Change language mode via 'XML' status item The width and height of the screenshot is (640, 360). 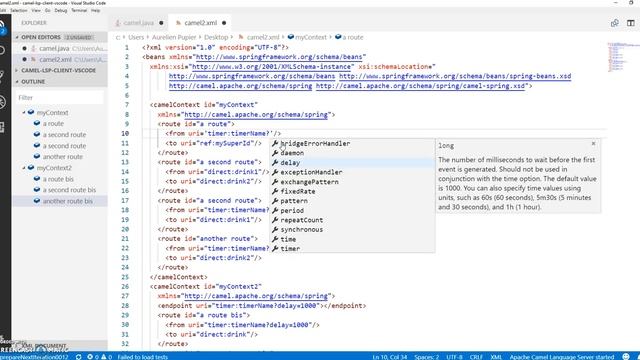pyautogui.click(x=496, y=357)
